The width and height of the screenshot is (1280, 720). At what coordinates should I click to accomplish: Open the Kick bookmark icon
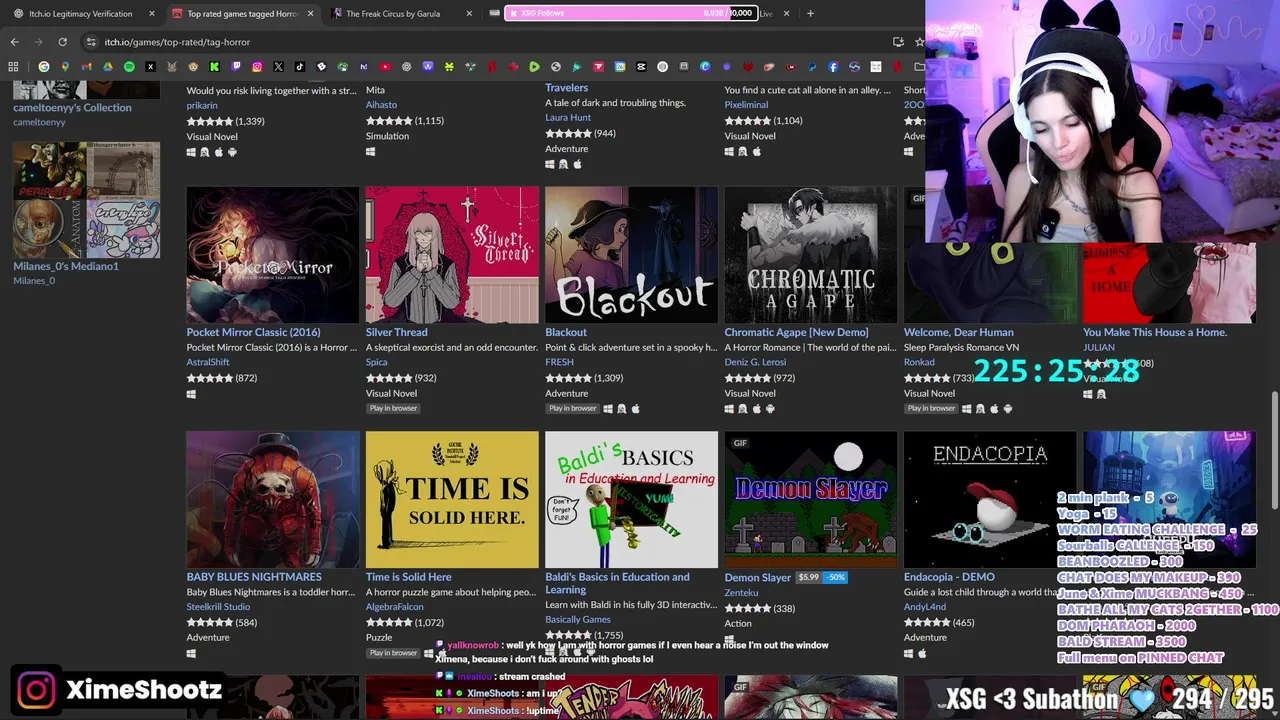(x=214, y=67)
